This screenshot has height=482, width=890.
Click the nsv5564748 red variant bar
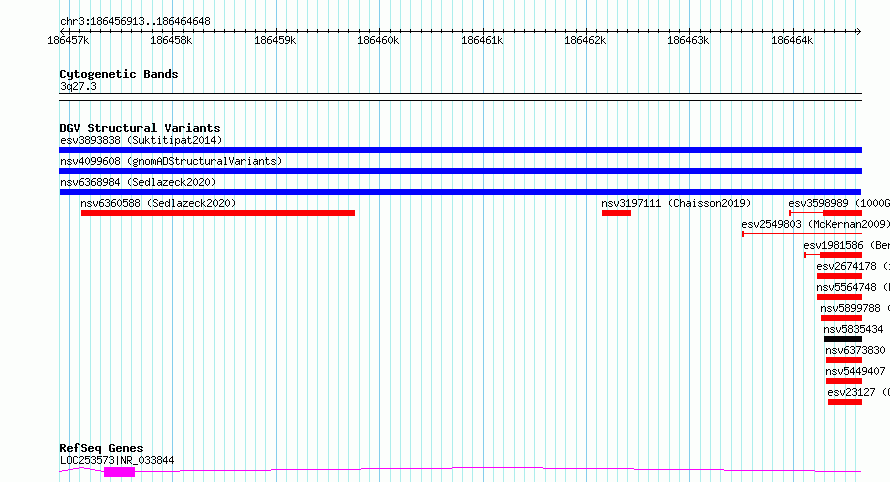[x=839, y=297]
